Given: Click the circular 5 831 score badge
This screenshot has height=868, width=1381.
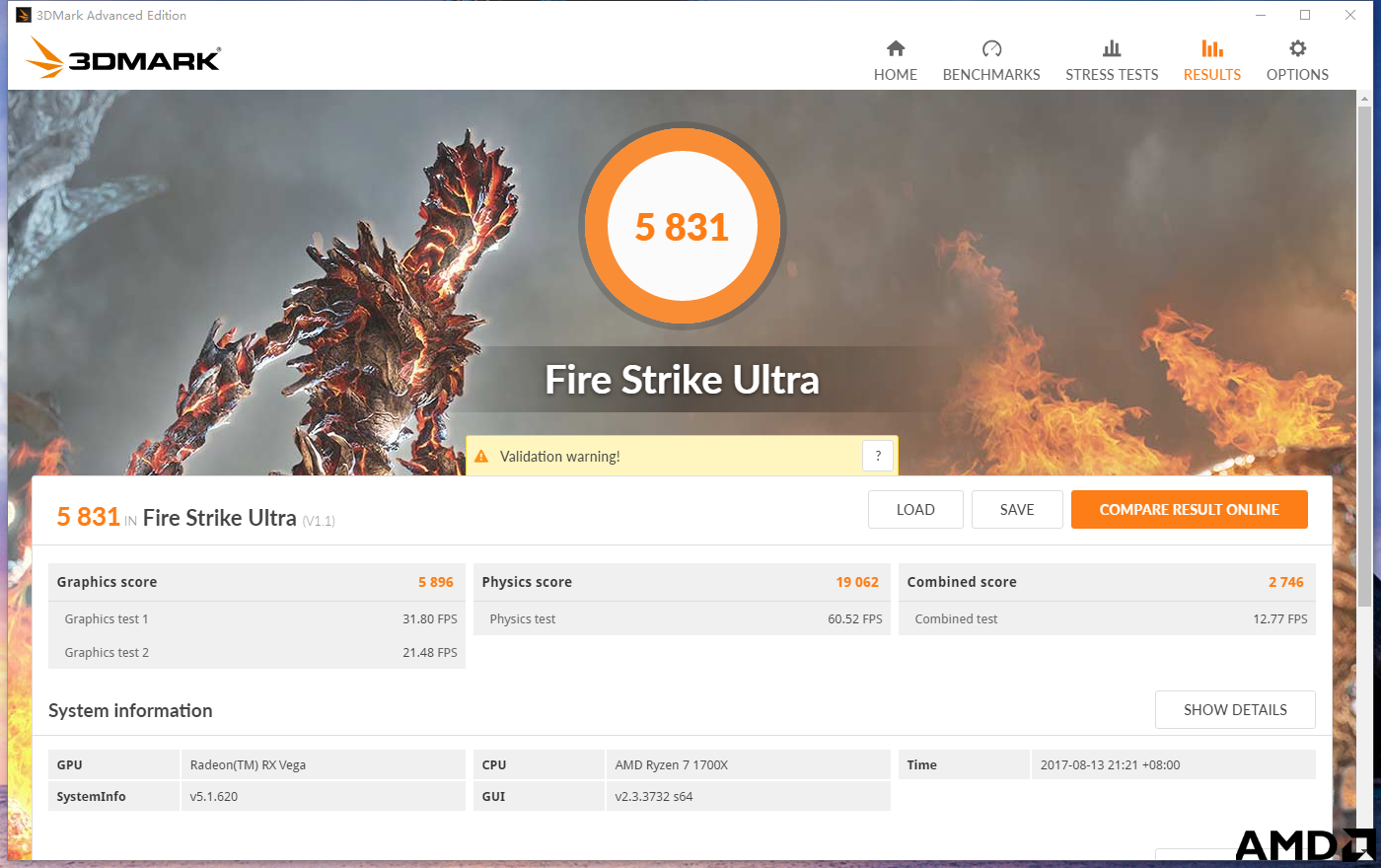Looking at the screenshot, I should click(x=683, y=227).
